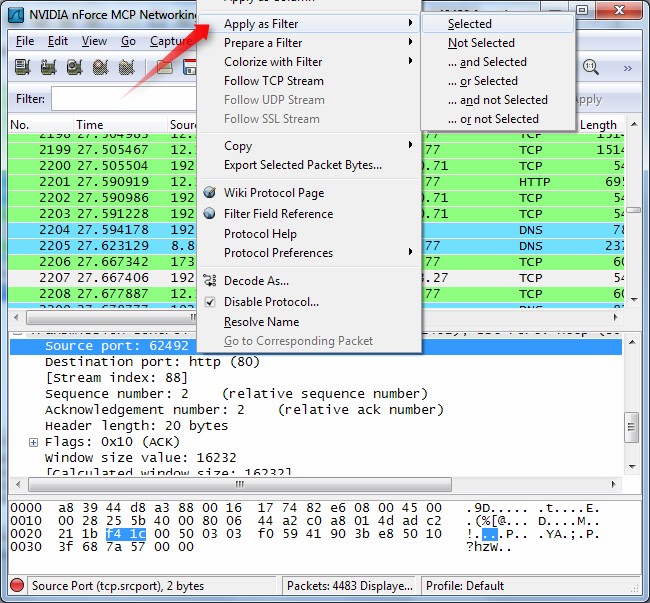The width and height of the screenshot is (650, 603).
Task: Click the toolbar overflow chevron icon
Action: [x=627, y=68]
